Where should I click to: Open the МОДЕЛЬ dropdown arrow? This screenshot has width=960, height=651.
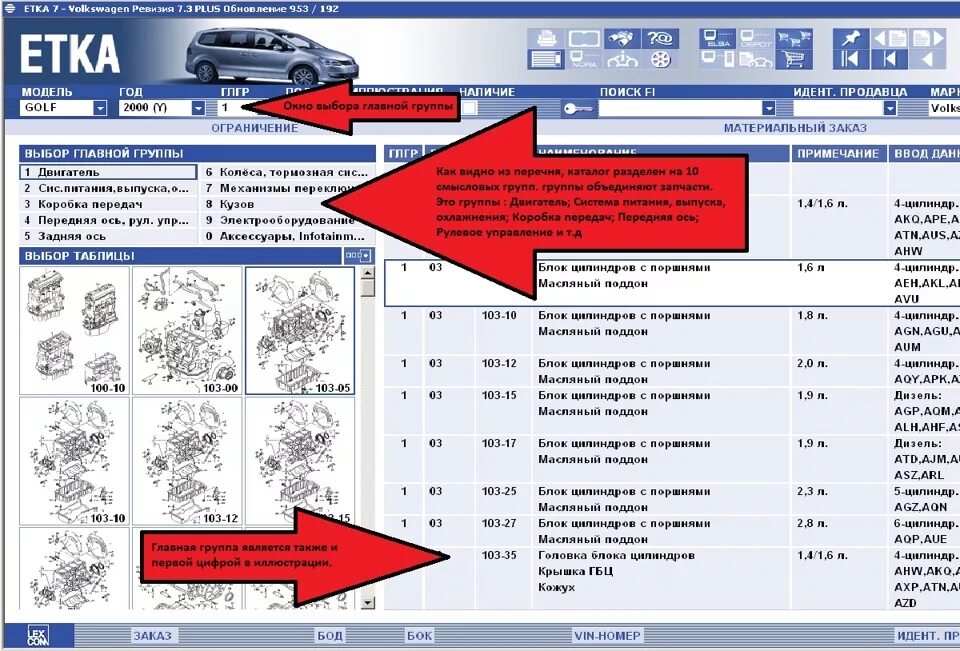tap(100, 108)
